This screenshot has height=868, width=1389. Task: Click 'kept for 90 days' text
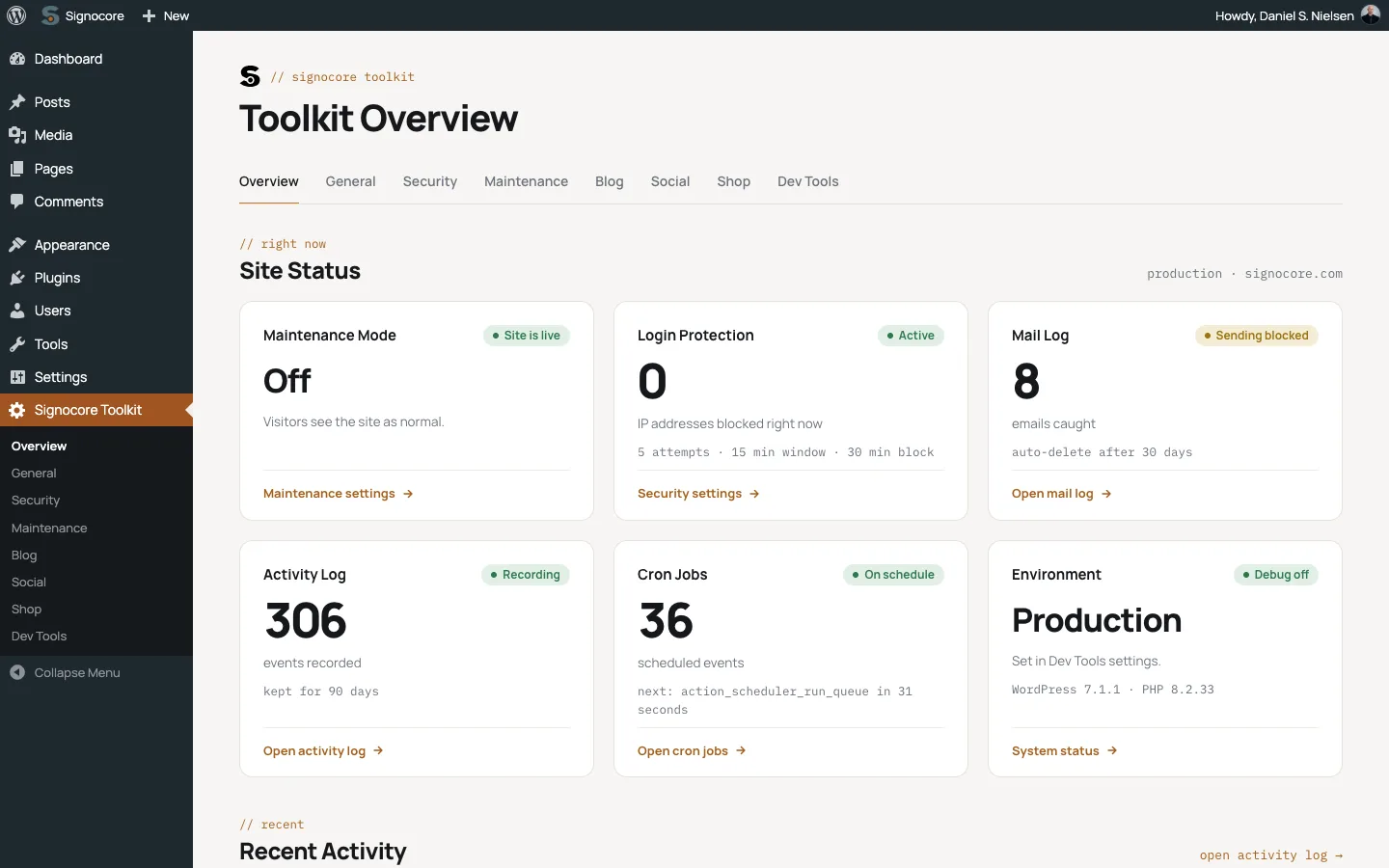(321, 692)
